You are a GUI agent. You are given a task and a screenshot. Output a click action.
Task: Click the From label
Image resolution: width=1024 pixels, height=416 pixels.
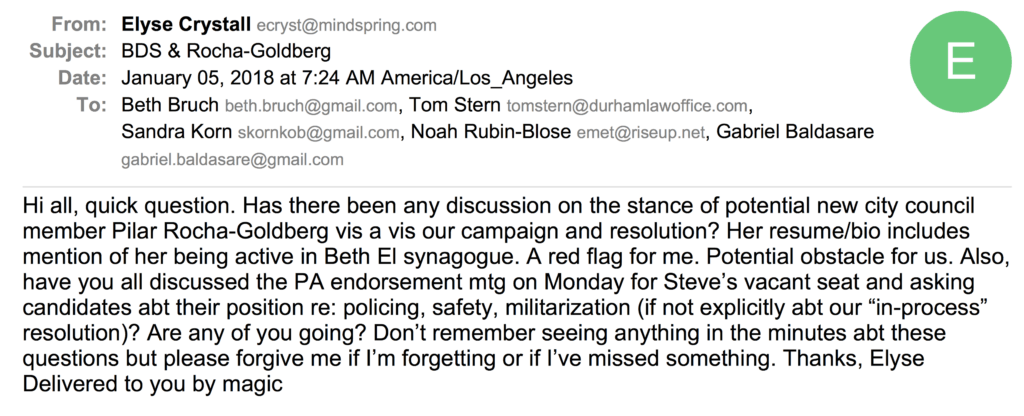coord(79,25)
